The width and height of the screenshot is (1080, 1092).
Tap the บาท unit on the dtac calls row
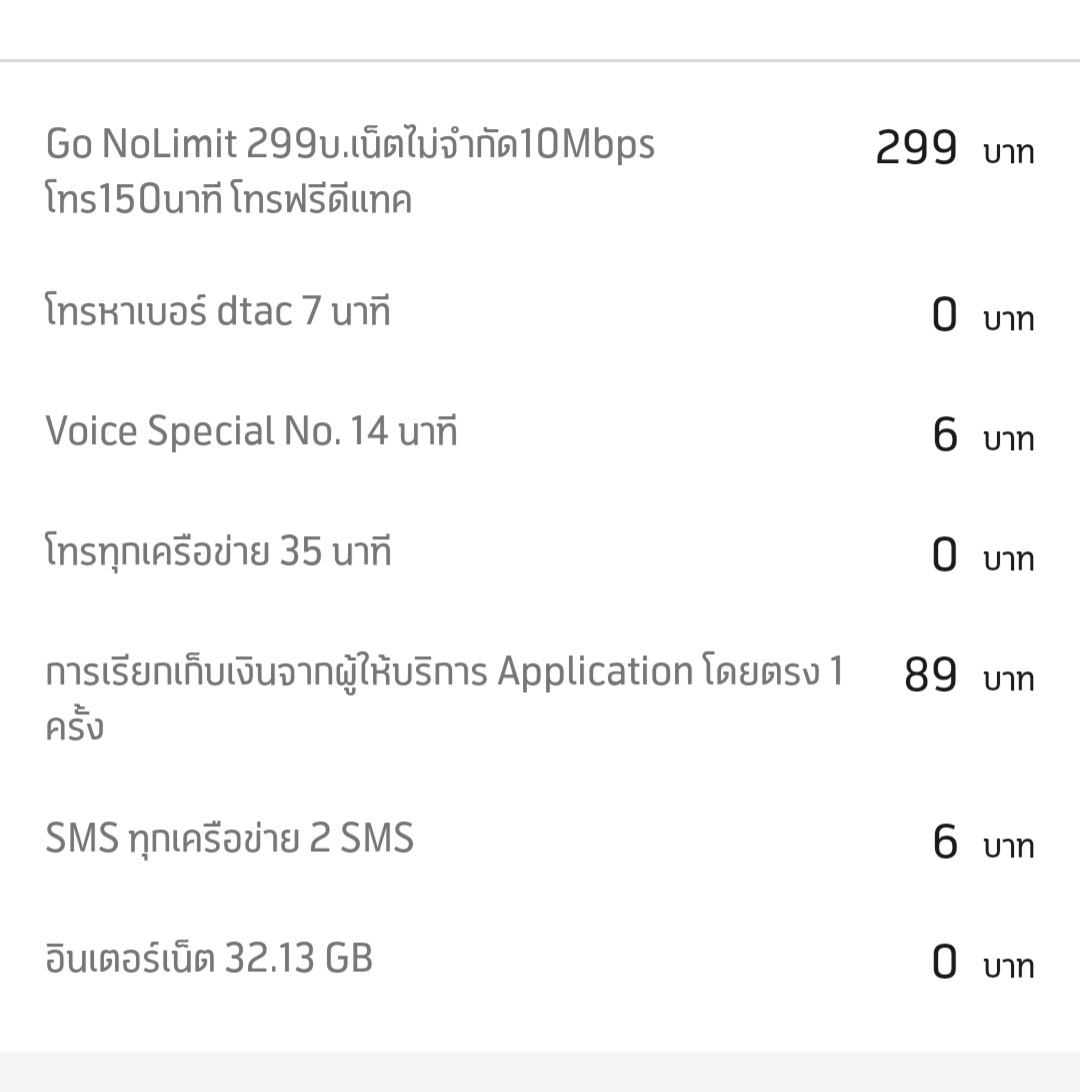tap(1008, 320)
